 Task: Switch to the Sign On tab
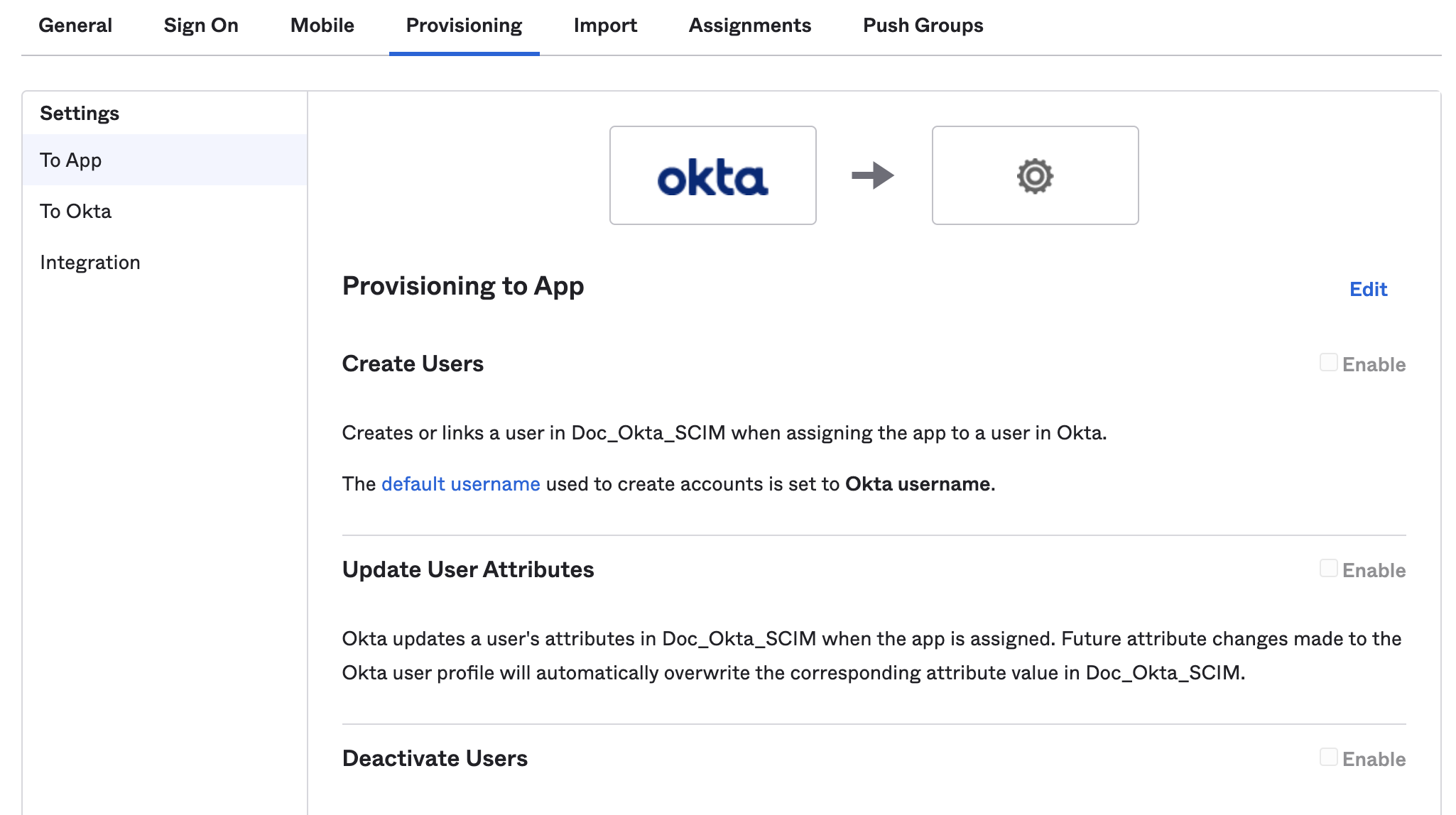(x=201, y=26)
